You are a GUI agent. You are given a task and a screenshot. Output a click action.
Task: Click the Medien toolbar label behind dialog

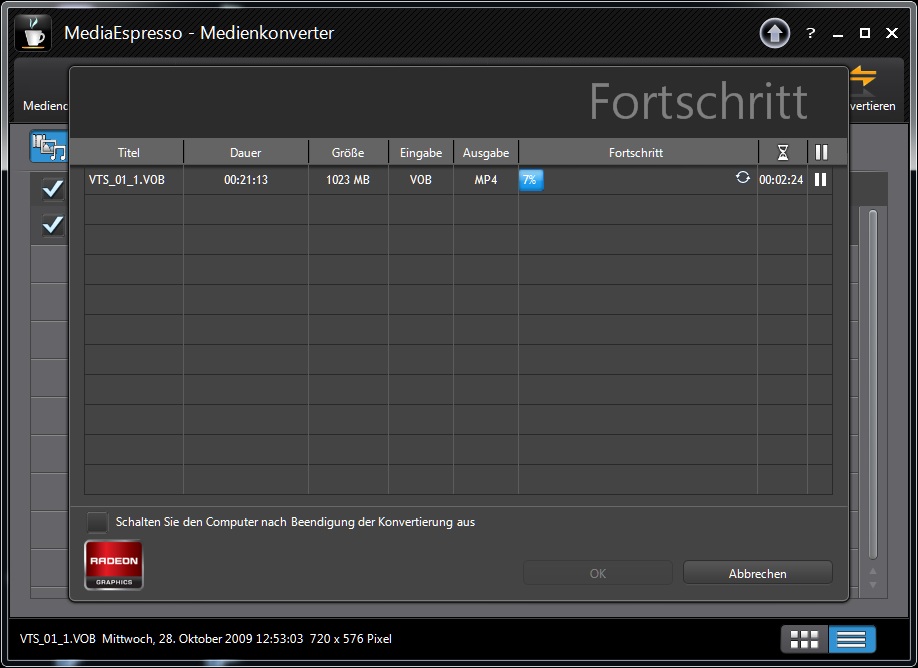click(x=45, y=106)
